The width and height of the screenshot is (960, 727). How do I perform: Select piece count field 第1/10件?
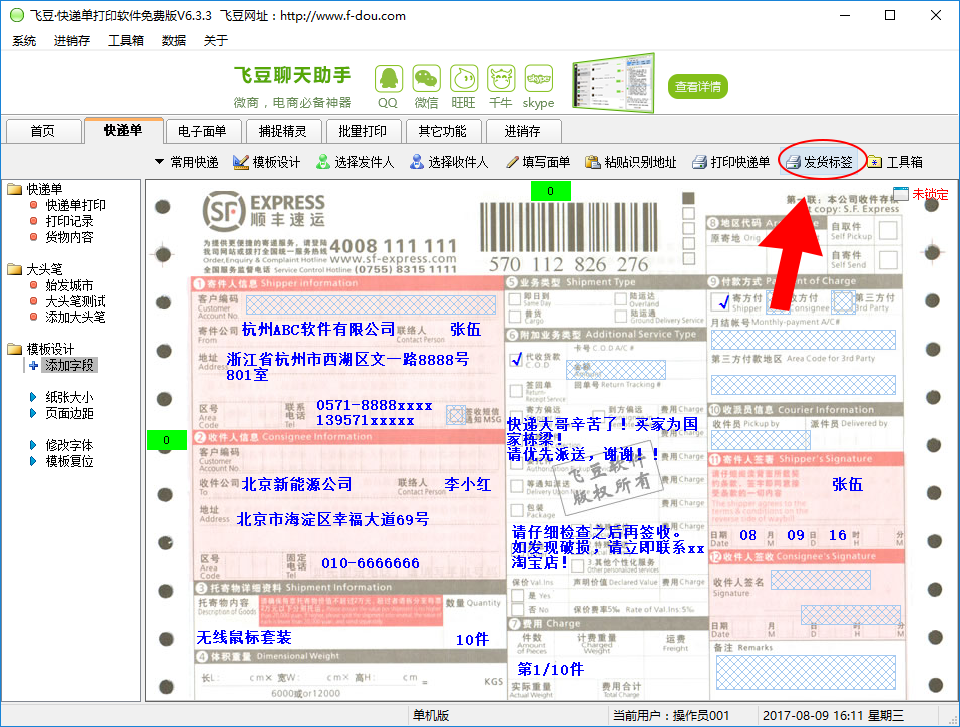tap(550, 669)
